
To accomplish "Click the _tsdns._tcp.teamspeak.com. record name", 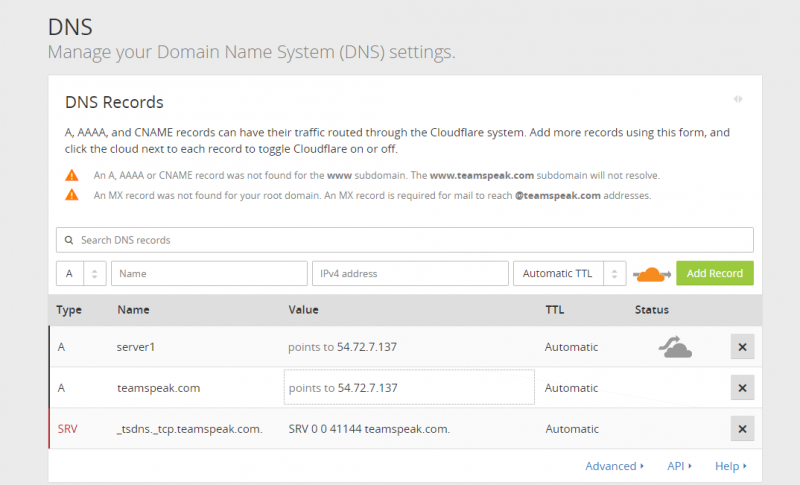I will pyautogui.click(x=189, y=429).
